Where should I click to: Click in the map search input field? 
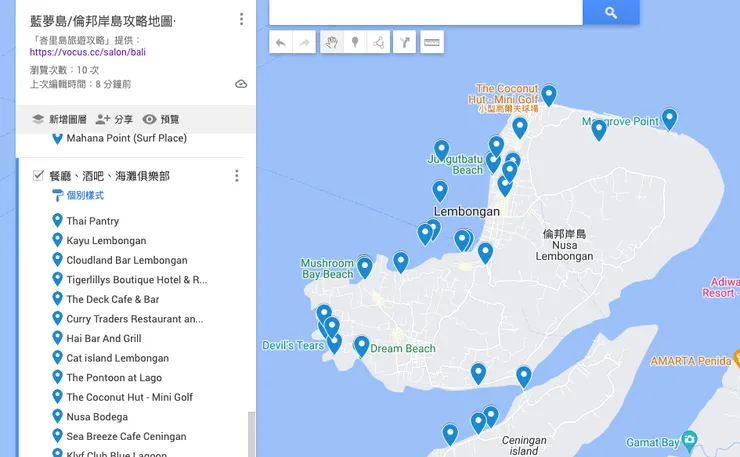click(x=426, y=13)
